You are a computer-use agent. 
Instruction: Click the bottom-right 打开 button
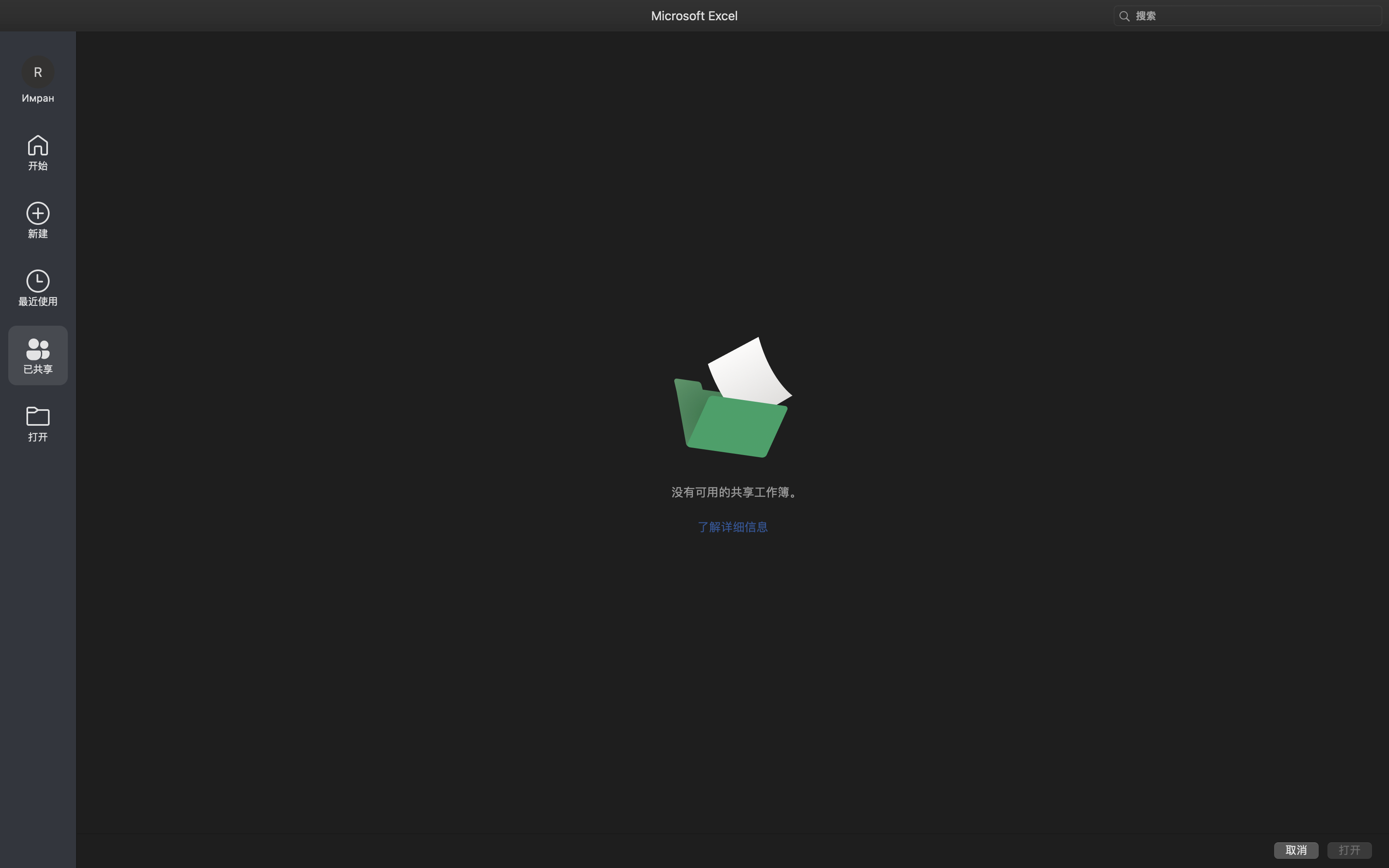click(1349, 850)
